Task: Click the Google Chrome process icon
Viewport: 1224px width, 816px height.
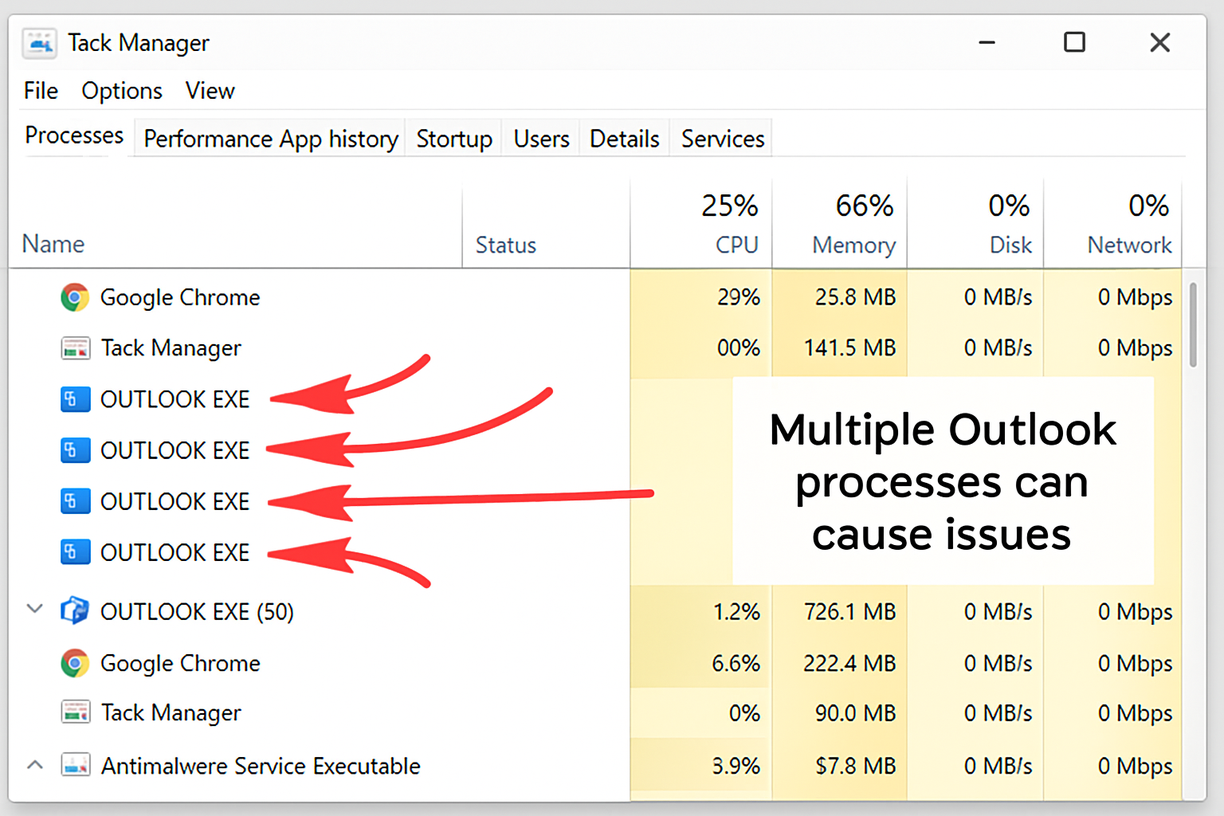Action: pos(74,297)
